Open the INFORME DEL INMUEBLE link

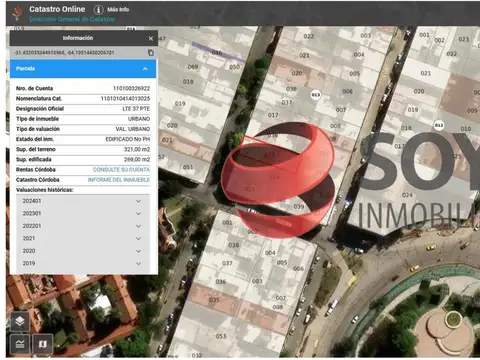[119, 180]
